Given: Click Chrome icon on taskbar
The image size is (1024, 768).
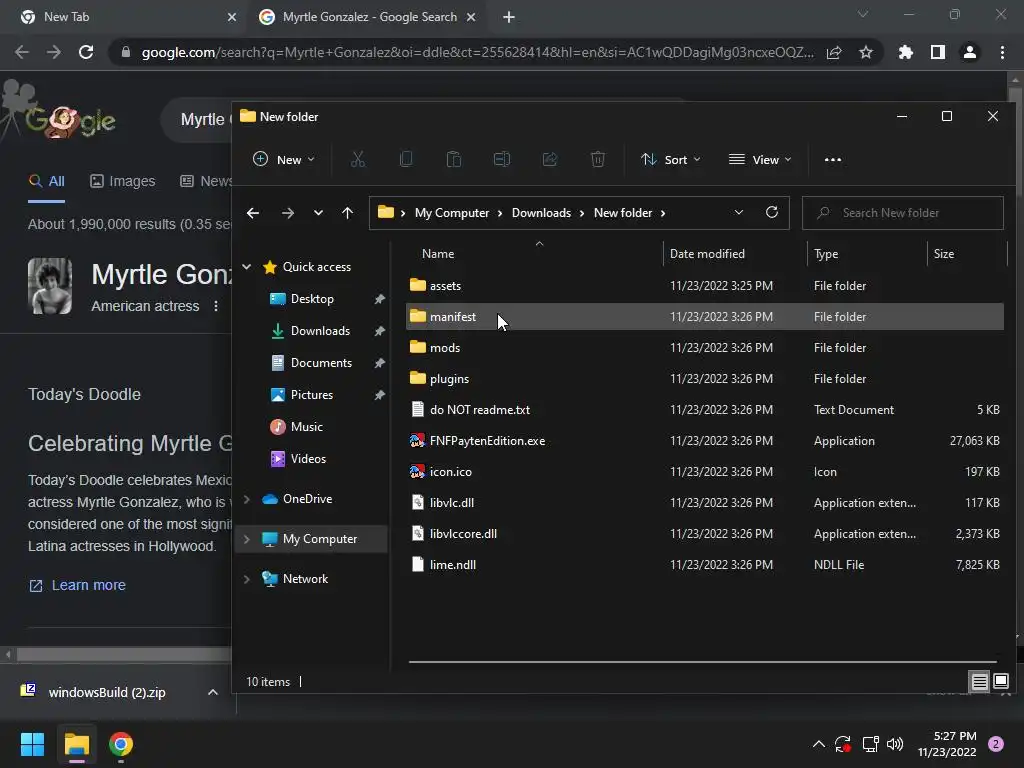Looking at the screenshot, I should pos(121,744).
